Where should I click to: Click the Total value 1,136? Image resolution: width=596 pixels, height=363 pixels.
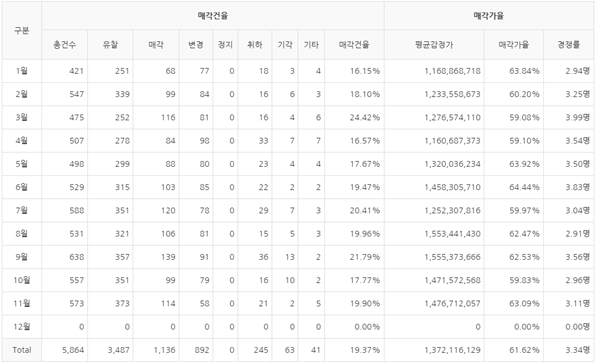165,350
